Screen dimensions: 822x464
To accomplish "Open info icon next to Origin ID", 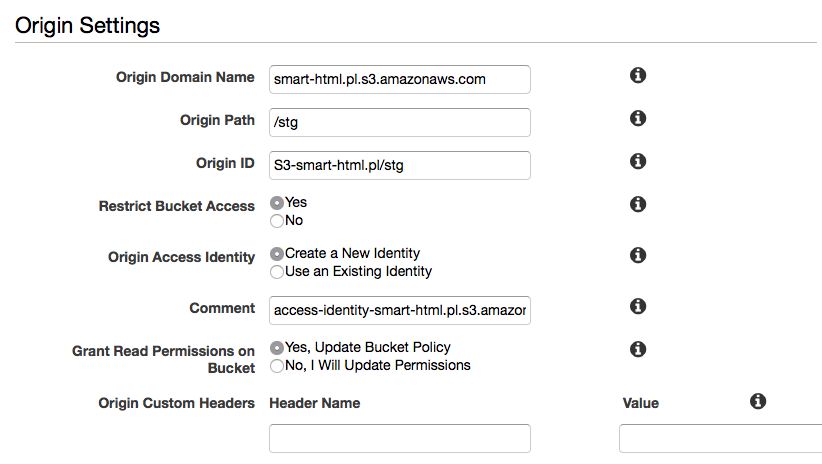I will [x=637, y=161].
